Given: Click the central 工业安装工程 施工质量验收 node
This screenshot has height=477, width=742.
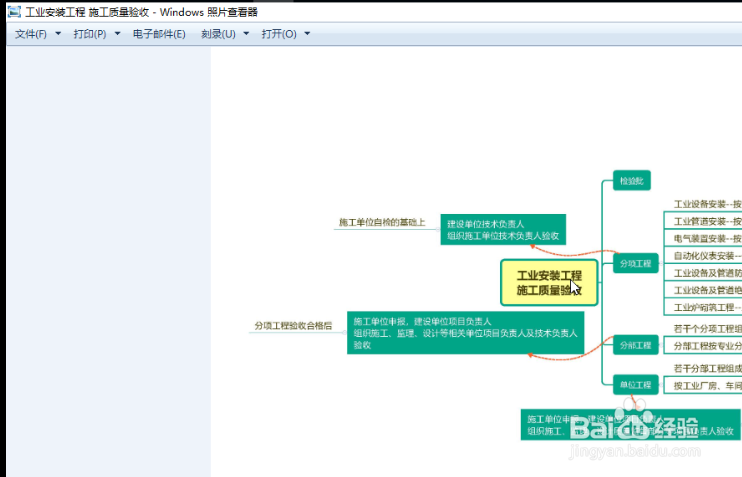Looking at the screenshot, I should click(x=549, y=283).
